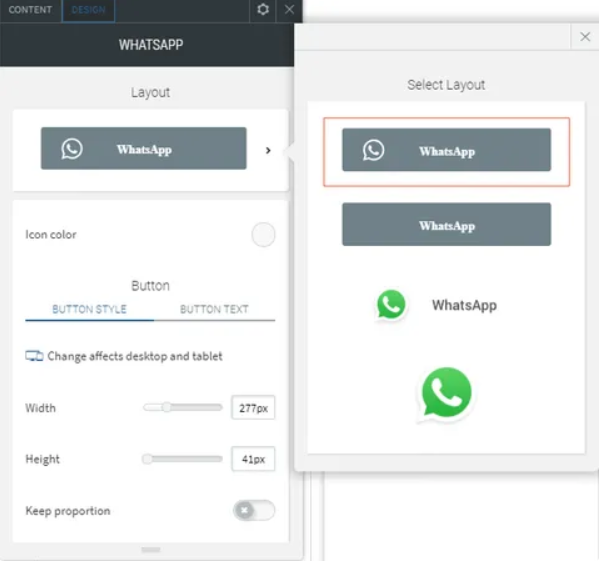The width and height of the screenshot is (601, 563).
Task: Toggle the Keep proportion switch
Action: 254,511
